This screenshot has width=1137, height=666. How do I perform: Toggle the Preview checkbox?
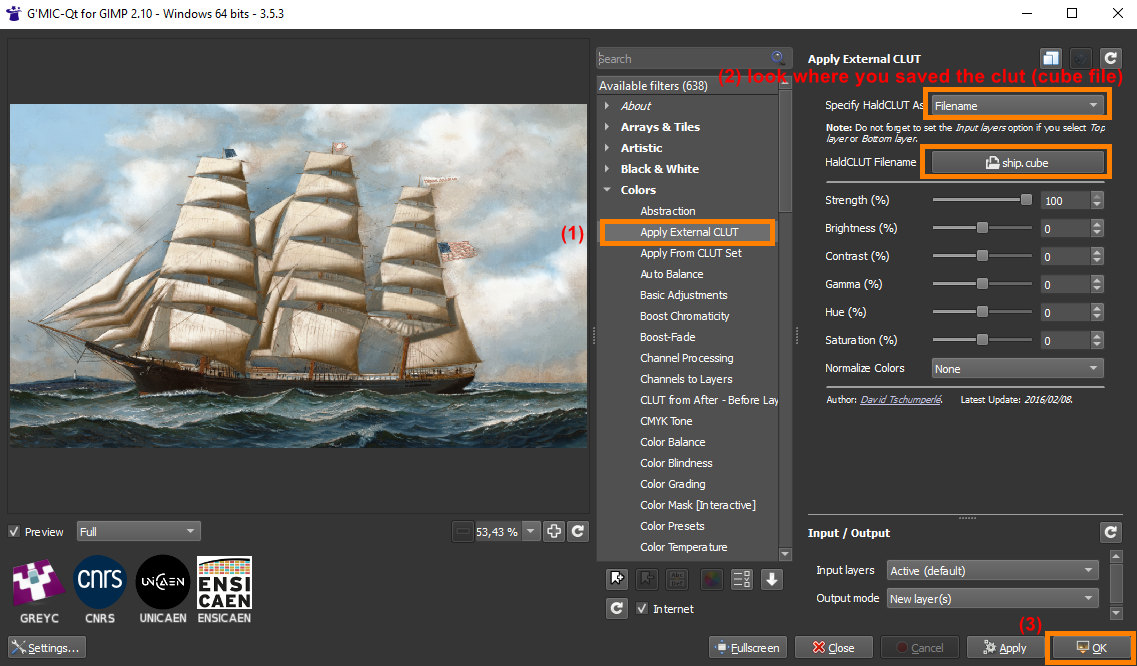point(14,532)
